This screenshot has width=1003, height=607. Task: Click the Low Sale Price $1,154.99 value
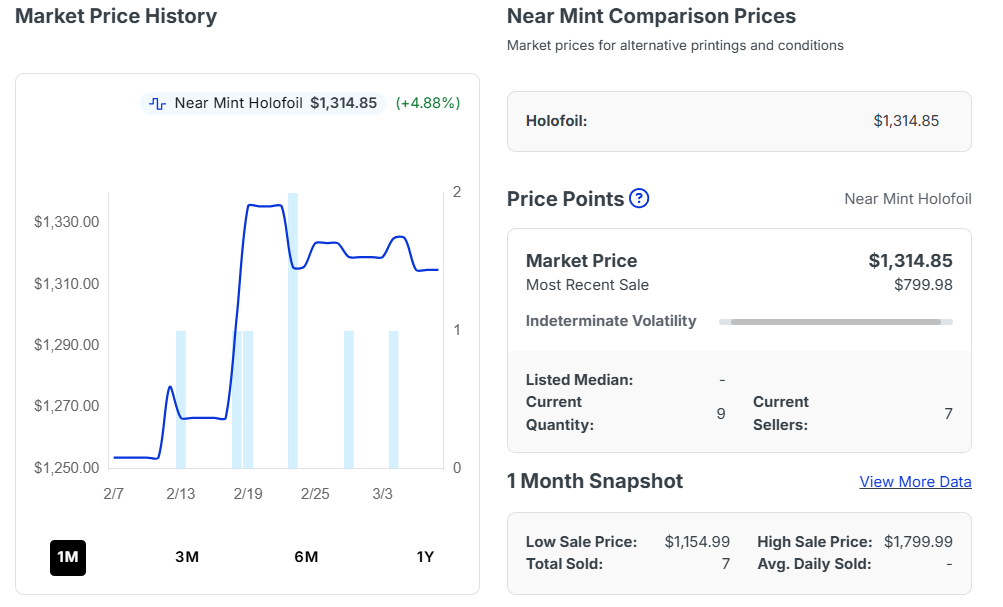coord(697,541)
